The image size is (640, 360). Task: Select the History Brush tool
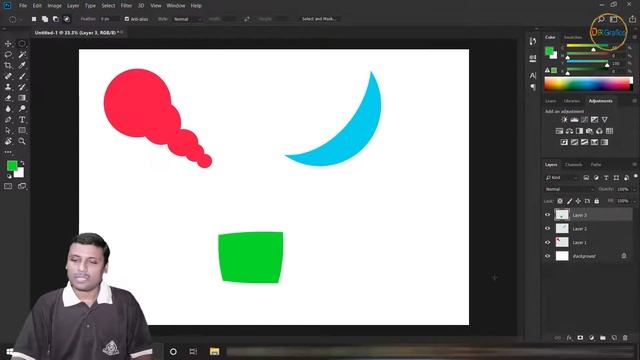click(x=22, y=87)
